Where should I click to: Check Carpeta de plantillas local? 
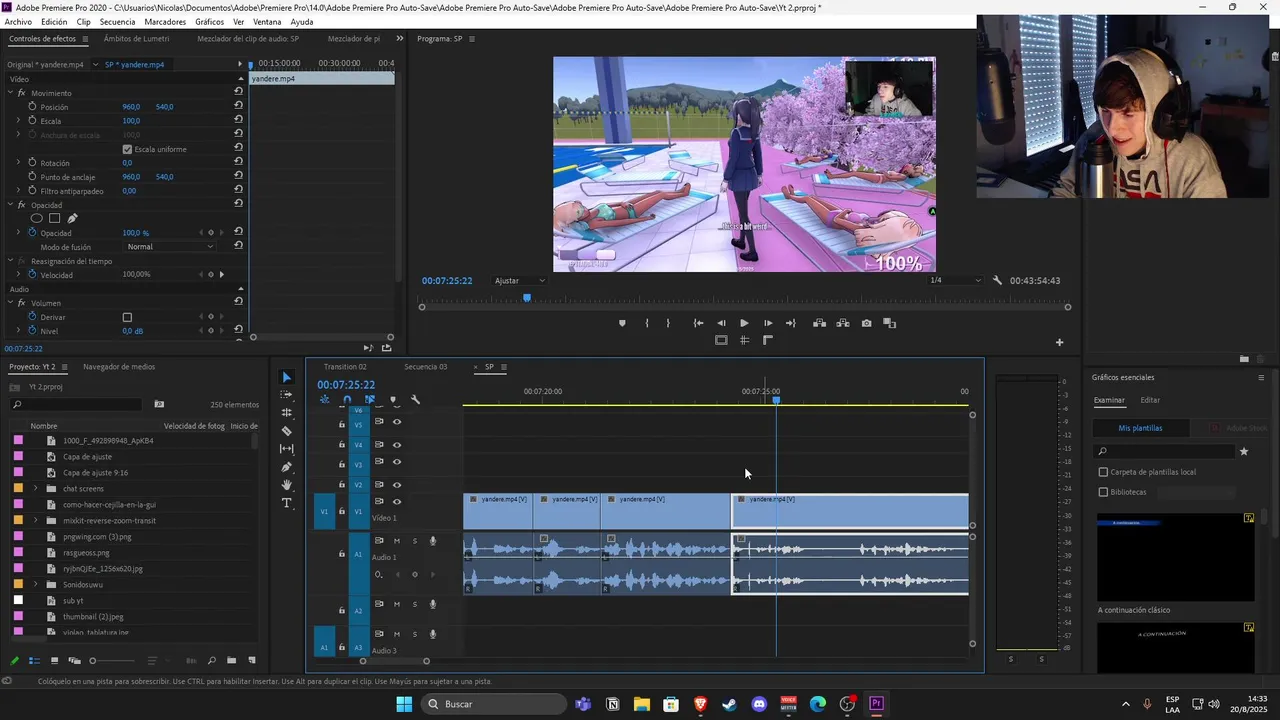(x=1103, y=472)
